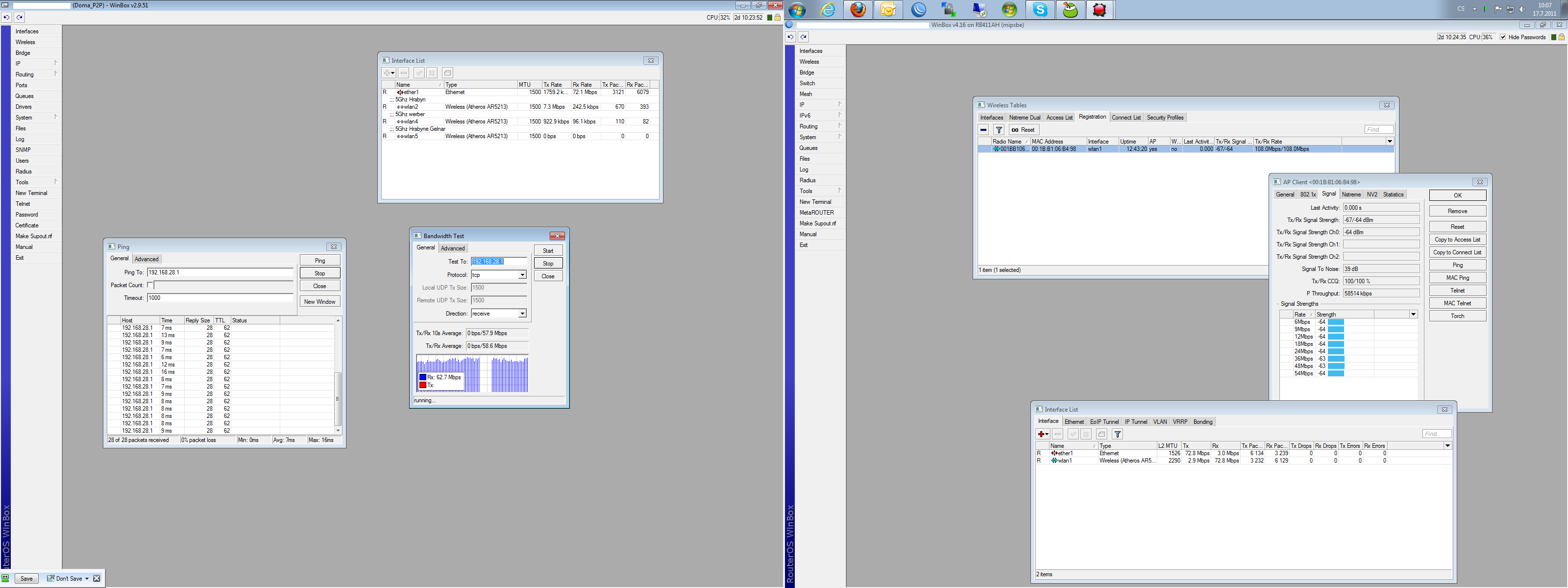
Task: Toggle the Hide Passwords checkbox
Action: [1503, 37]
